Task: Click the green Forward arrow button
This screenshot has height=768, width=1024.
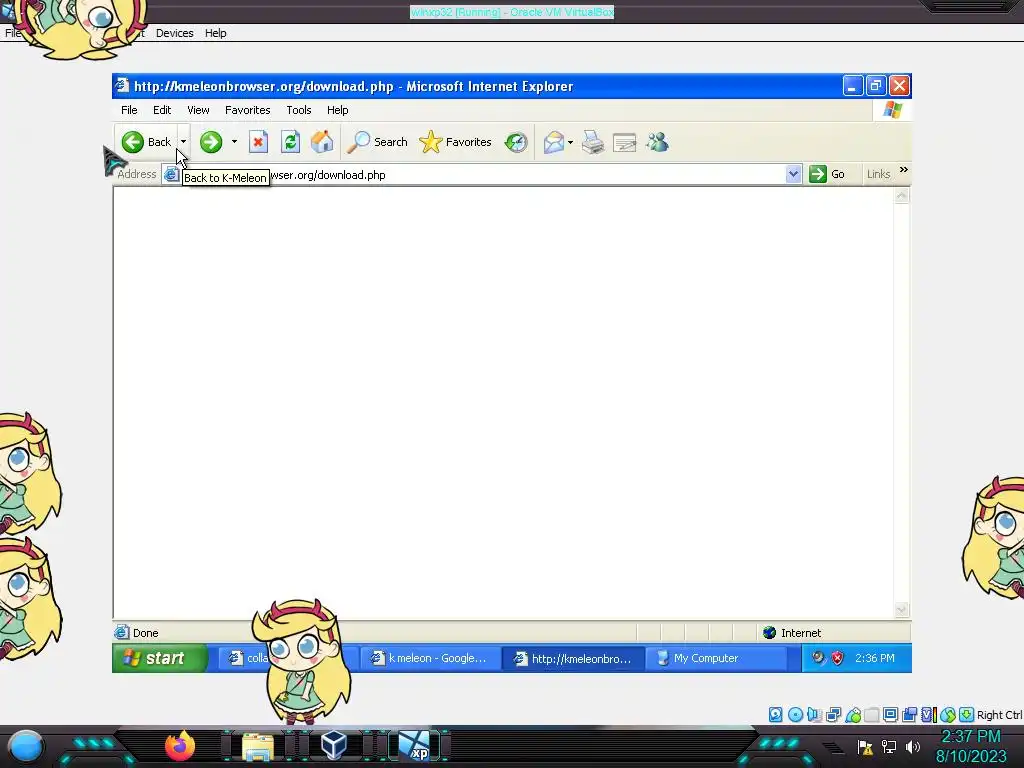Action: tap(211, 142)
